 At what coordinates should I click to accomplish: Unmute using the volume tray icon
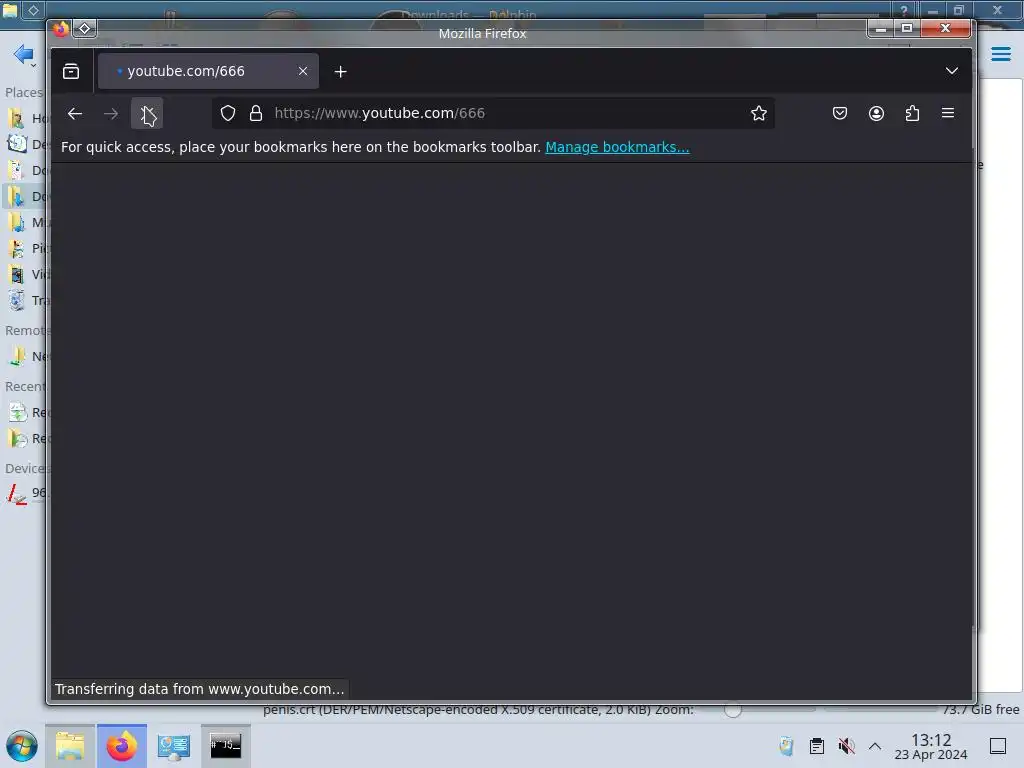click(x=846, y=746)
